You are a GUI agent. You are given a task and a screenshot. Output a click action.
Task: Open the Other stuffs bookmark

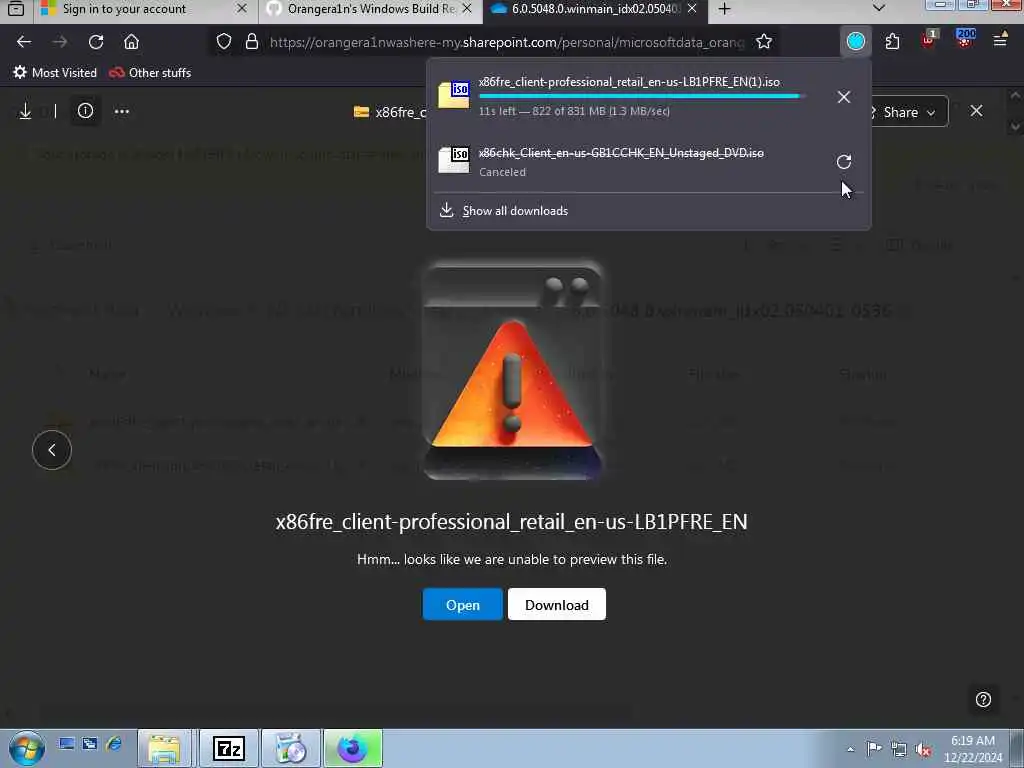click(150, 72)
